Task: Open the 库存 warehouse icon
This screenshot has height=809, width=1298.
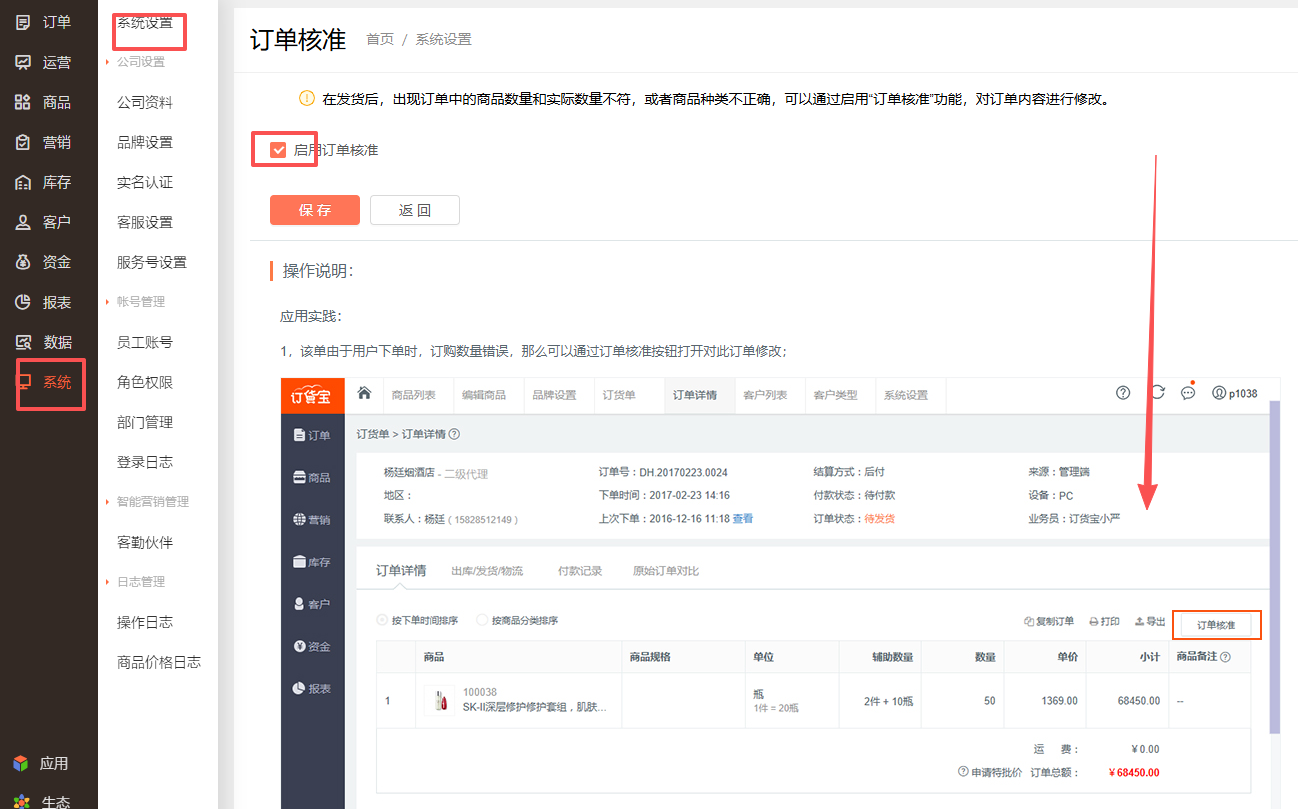Action: coord(23,182)
